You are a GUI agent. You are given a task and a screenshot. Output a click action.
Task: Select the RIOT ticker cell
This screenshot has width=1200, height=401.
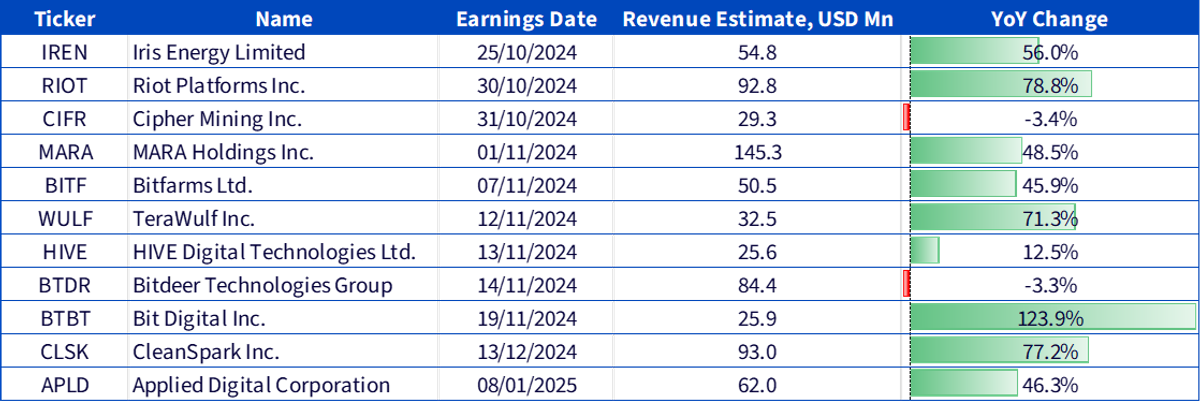click(63, 85)
